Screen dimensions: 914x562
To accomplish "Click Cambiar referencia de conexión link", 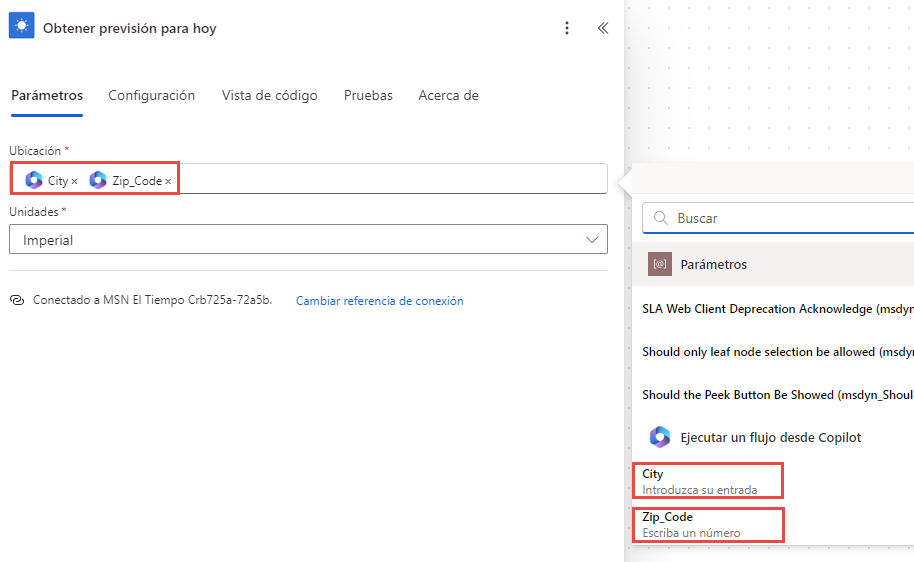I will point(379,301).
